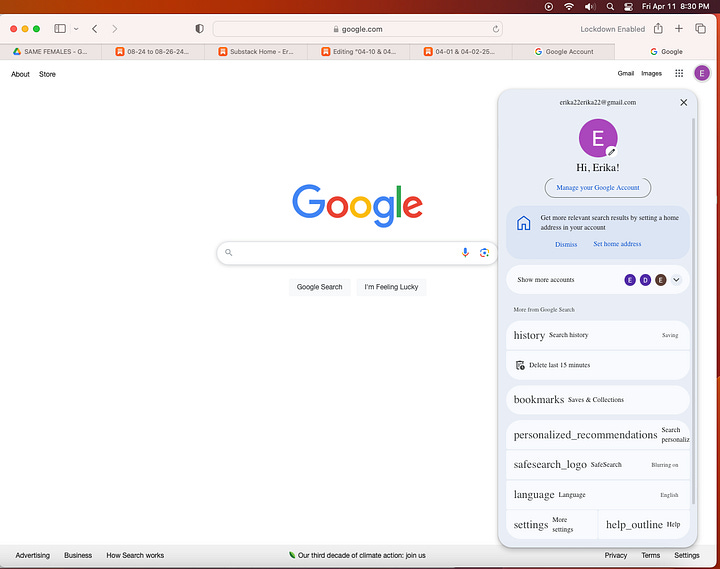Screen dimensions: 720x569
Task: Click Set home address link
Action: tap(617, 244)
